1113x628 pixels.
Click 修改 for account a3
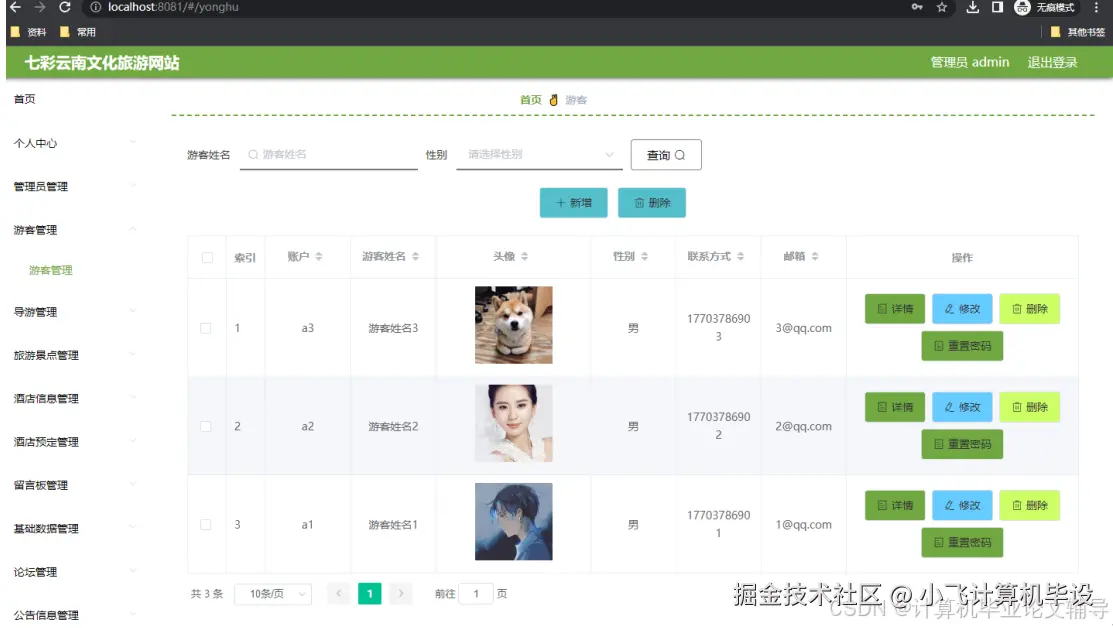(x=962, y=309)
